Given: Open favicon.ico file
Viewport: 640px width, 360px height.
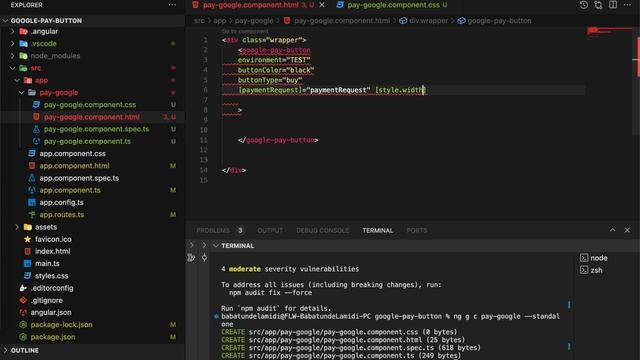Looking at the screenshot, I should 53,239.
